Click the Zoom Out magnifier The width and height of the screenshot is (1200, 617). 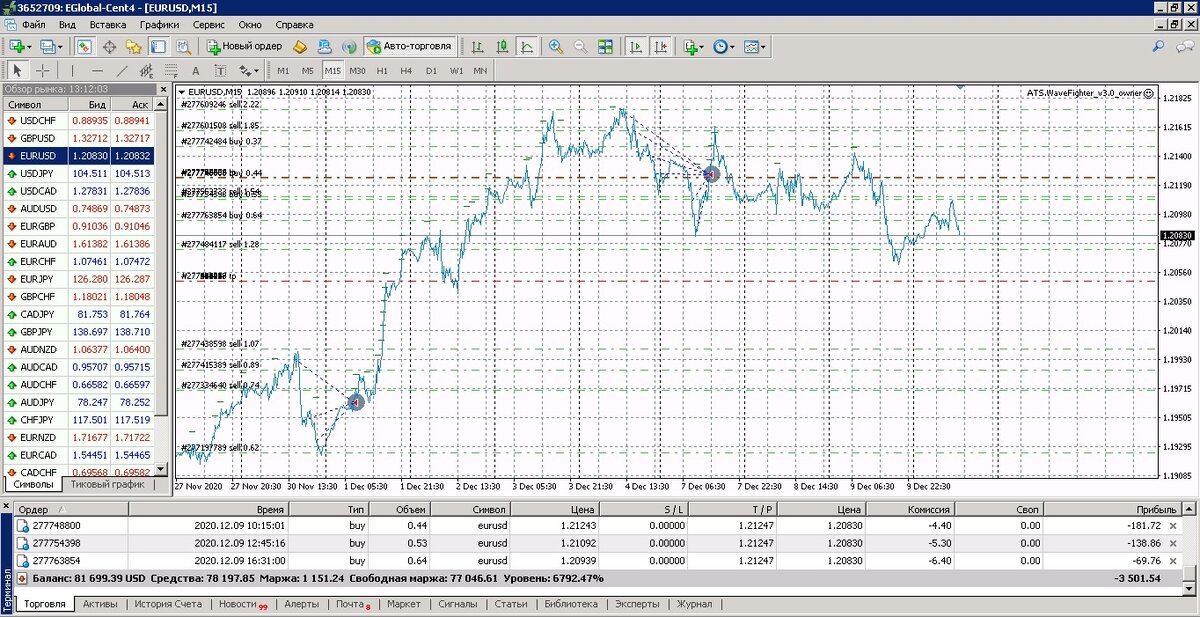(x=580, y=46)
